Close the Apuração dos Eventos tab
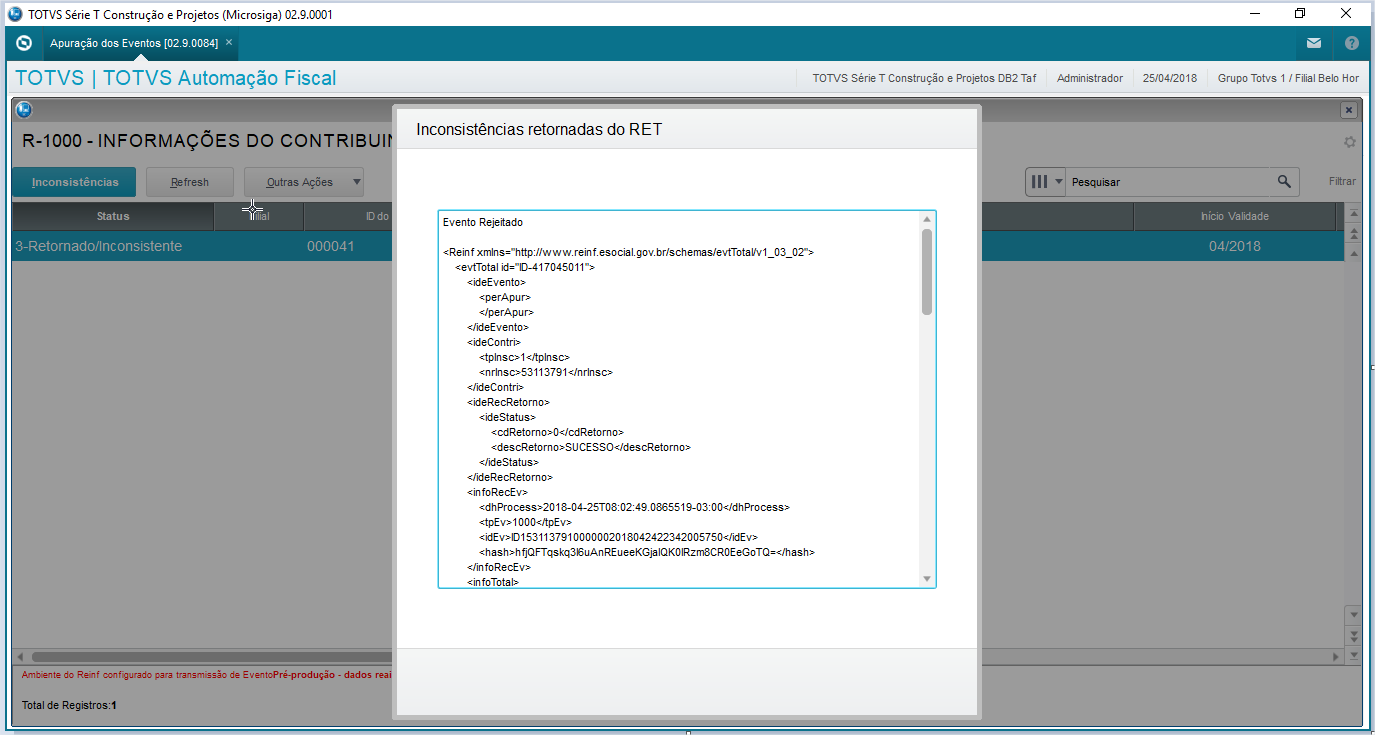Image resolution: width=1375 pixels, height=735 pixels. coord(229,42)
